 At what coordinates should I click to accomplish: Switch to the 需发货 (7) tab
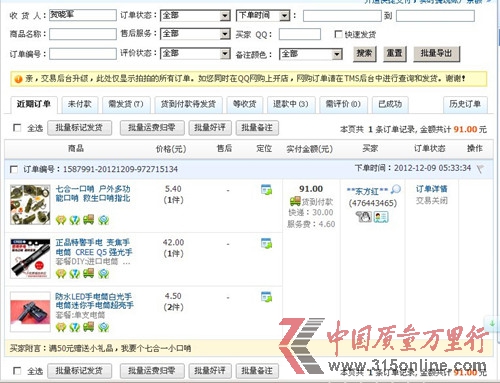pos(126,105)
